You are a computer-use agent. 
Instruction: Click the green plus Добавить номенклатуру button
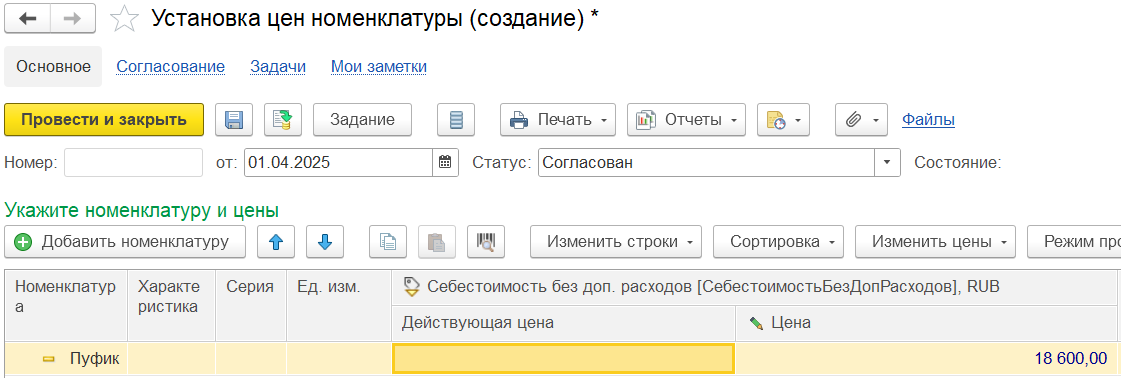125,242
